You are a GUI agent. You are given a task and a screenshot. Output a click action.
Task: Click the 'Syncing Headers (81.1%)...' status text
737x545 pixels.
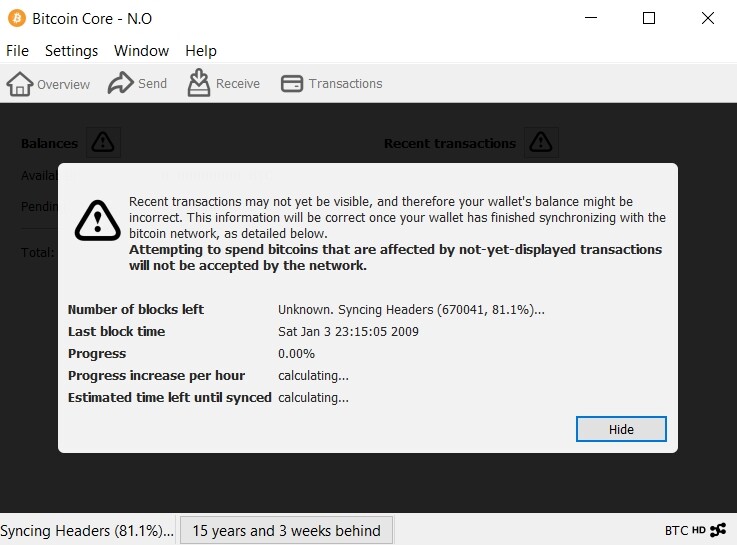point(87,530)
